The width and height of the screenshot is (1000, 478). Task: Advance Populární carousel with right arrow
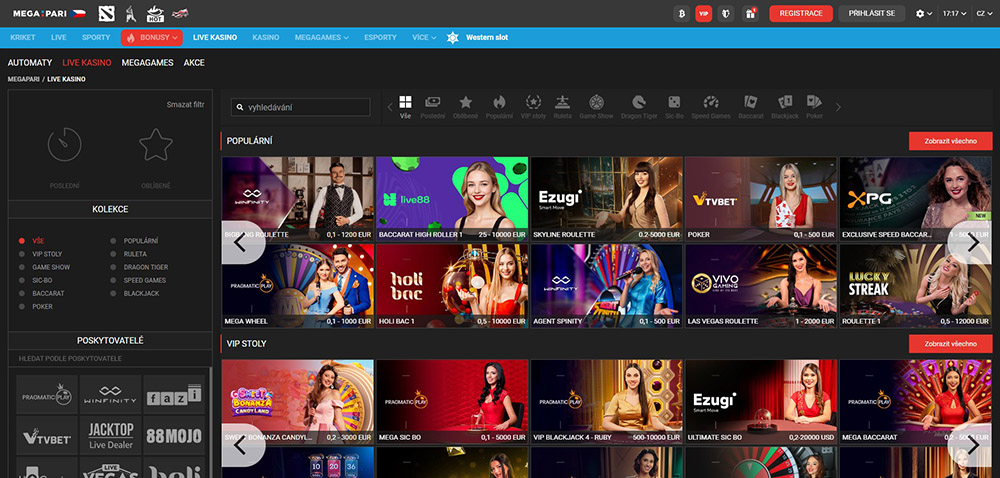pos(973,242)
